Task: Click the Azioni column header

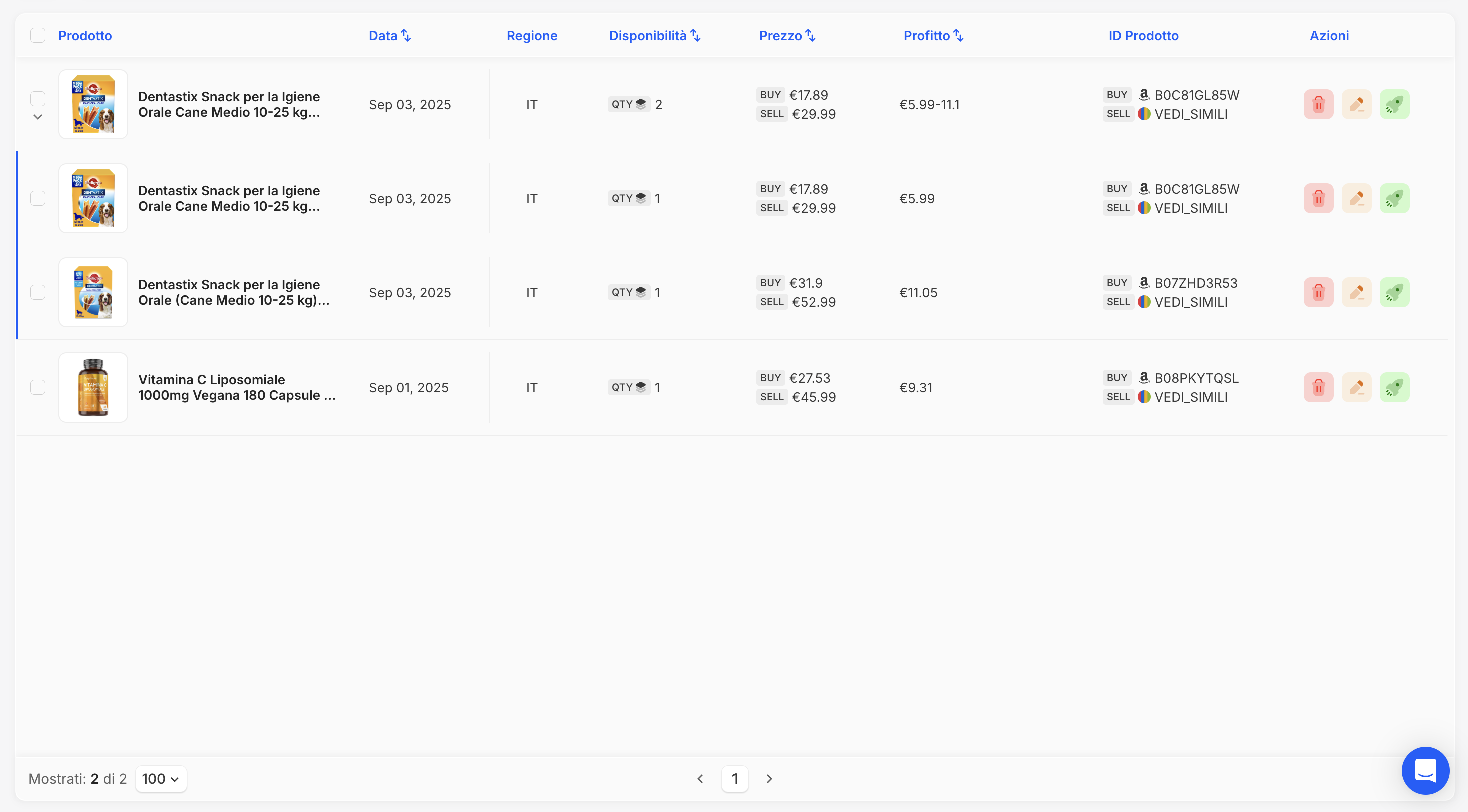Action: coord(1329,36)
